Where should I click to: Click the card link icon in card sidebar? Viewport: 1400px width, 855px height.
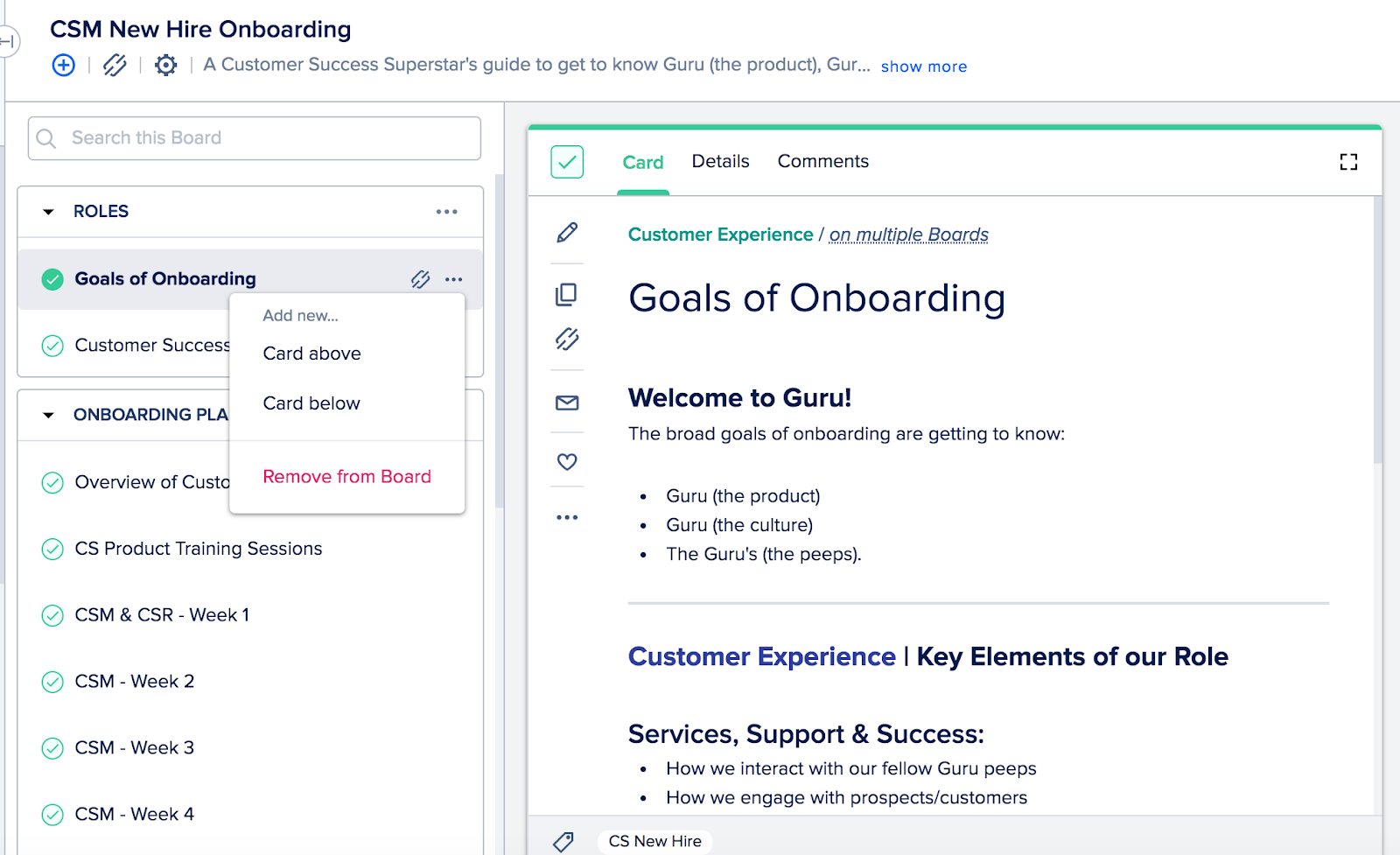[x=567, y=339]
